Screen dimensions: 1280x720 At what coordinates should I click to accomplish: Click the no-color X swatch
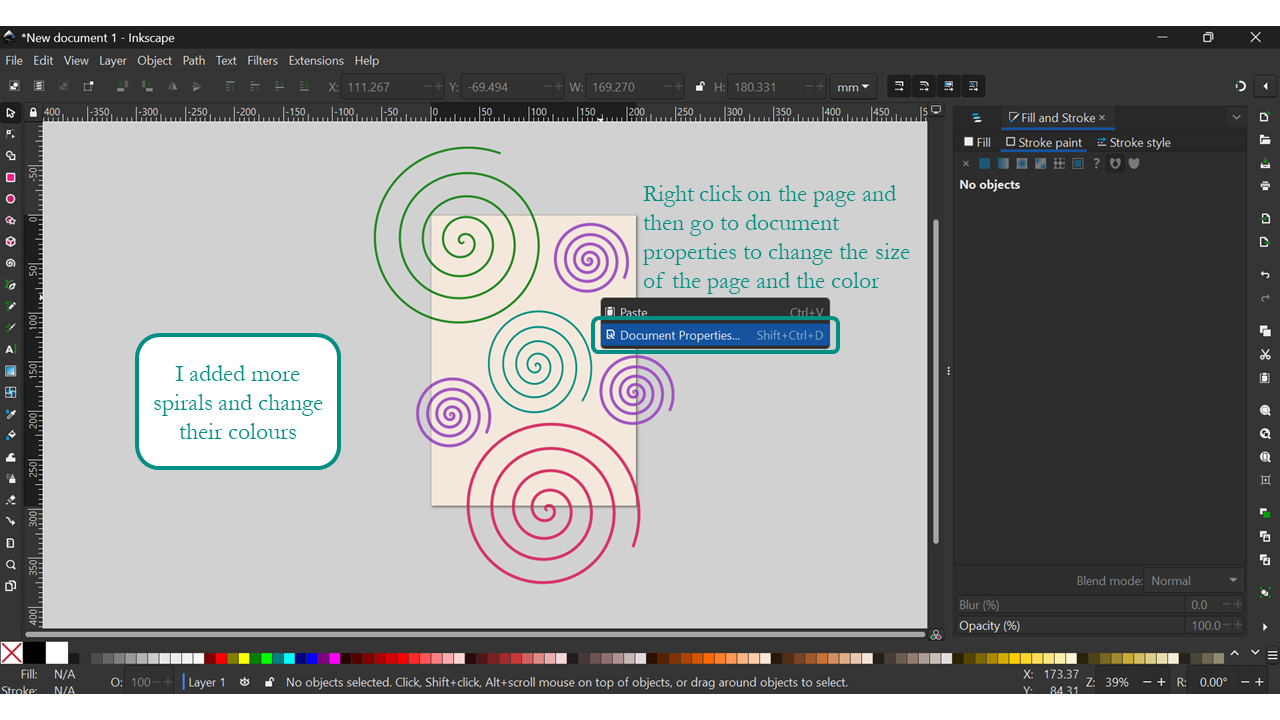coord(11,653)
